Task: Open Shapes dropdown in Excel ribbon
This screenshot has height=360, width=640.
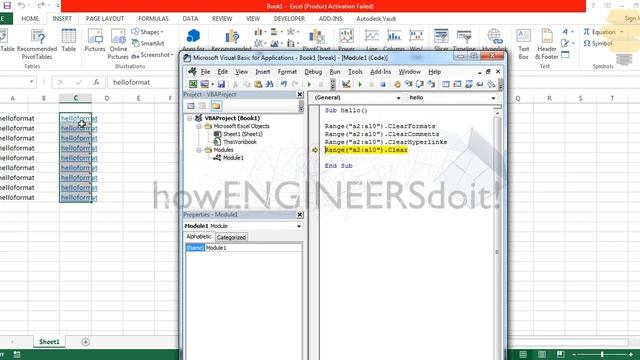Action: (147, 32)
